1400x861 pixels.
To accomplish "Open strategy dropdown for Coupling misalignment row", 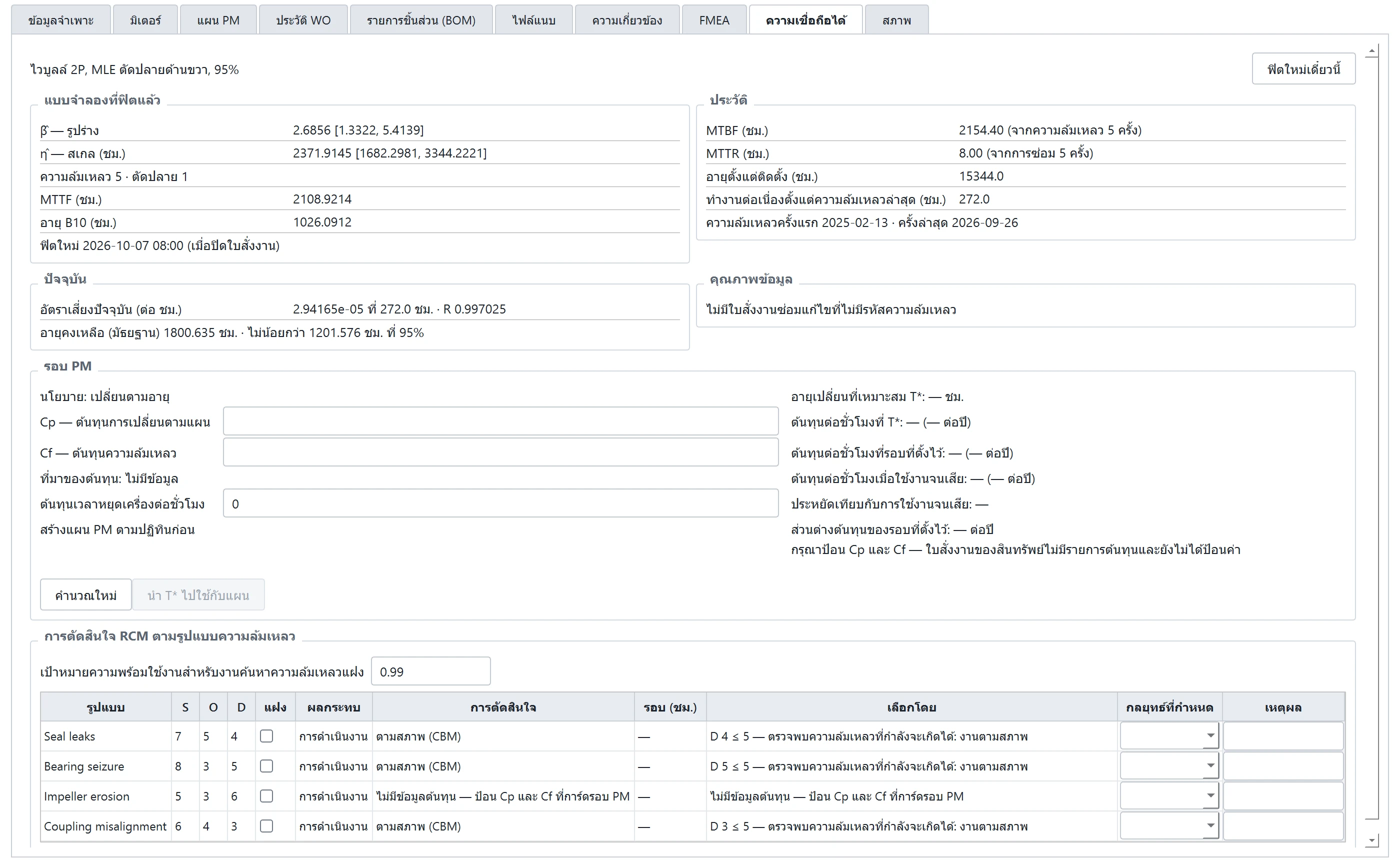I will (x=1169, y=825).
